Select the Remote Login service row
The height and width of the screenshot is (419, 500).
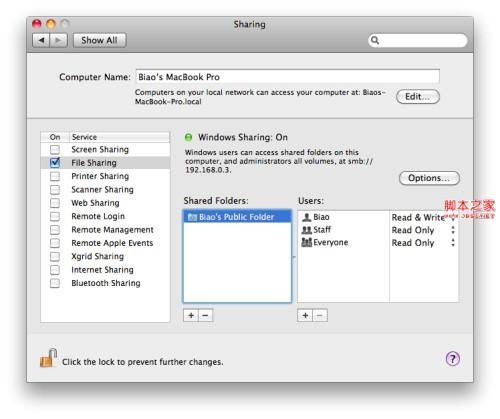[x=105, y=216]
